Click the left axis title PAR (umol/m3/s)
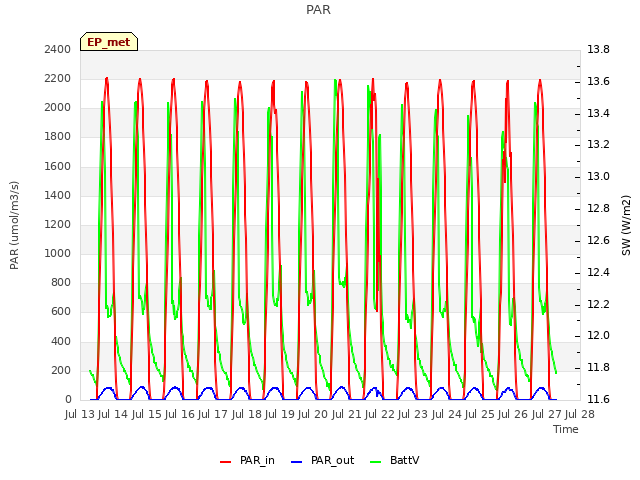The width and height of the screenshot is (640, 480). [x=14, y=225]
